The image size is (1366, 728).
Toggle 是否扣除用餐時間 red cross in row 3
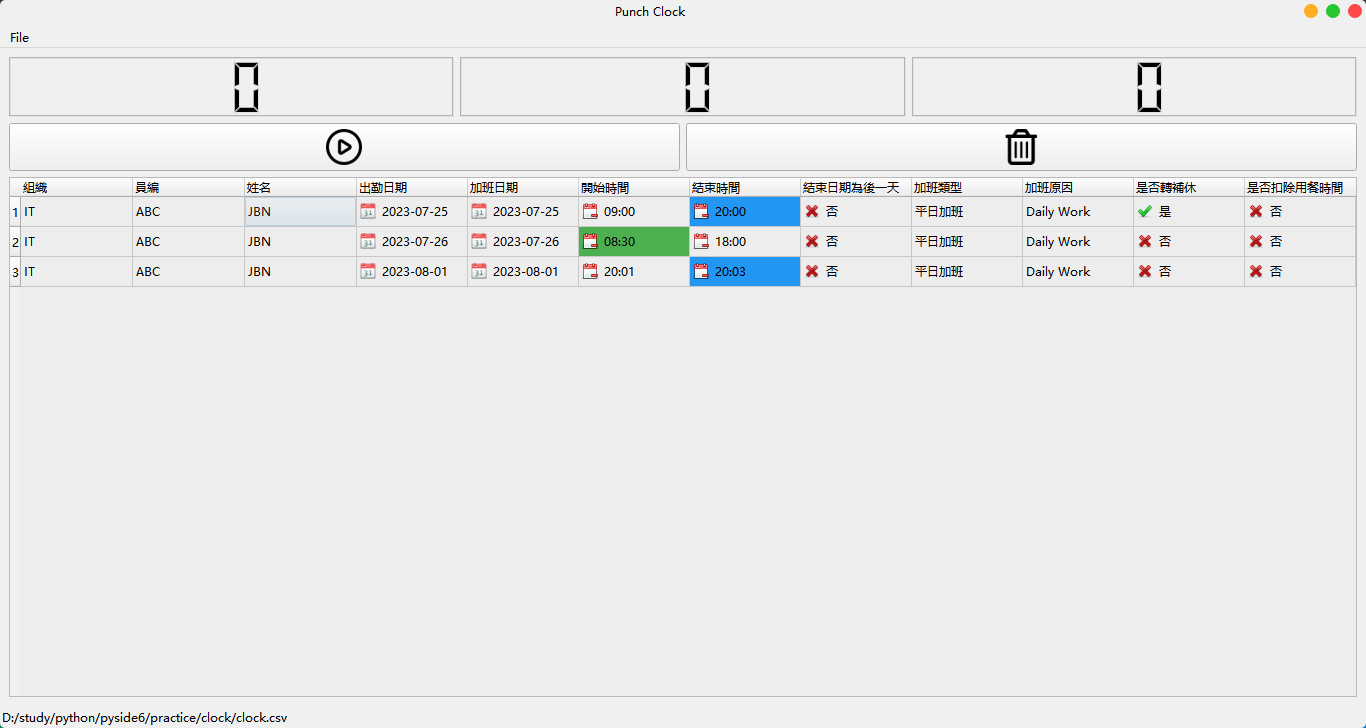pos(1256,272)
